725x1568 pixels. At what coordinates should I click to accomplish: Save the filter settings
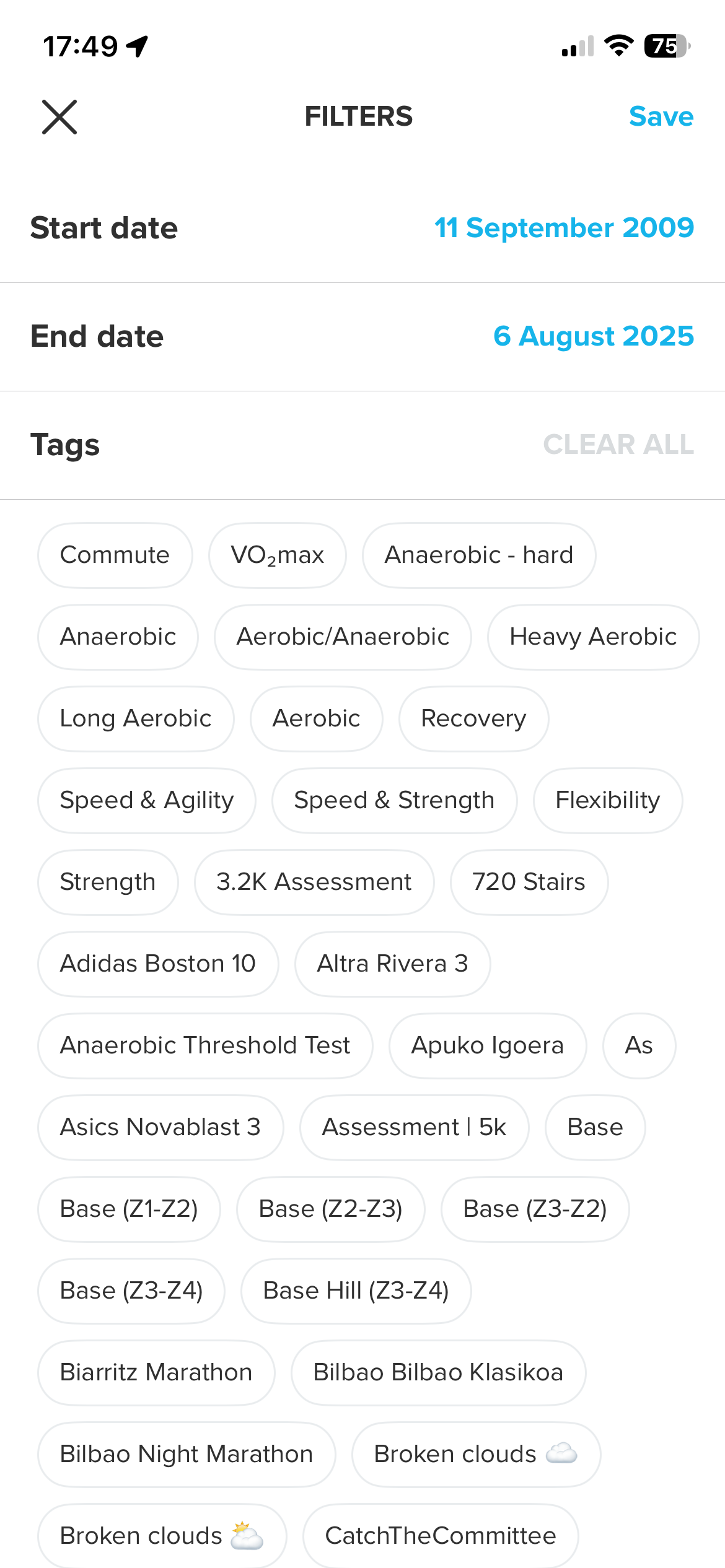(x=661, y=116)
